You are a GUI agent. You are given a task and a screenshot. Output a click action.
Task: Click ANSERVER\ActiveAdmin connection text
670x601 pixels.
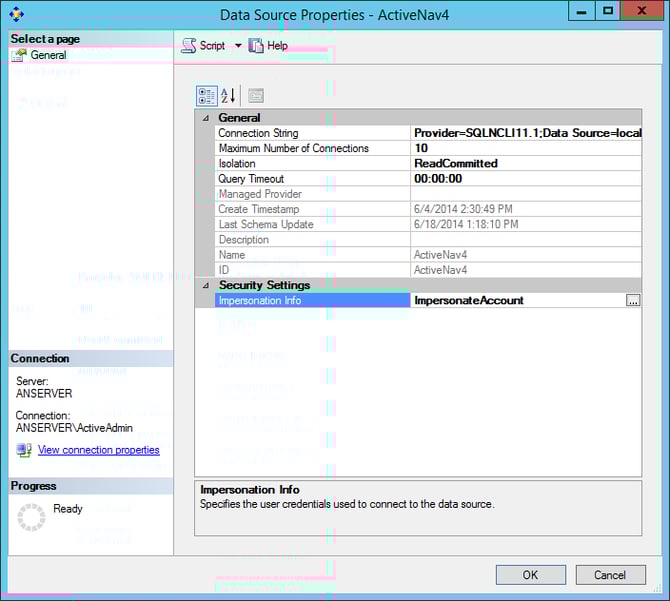click(x=74, y=428)
